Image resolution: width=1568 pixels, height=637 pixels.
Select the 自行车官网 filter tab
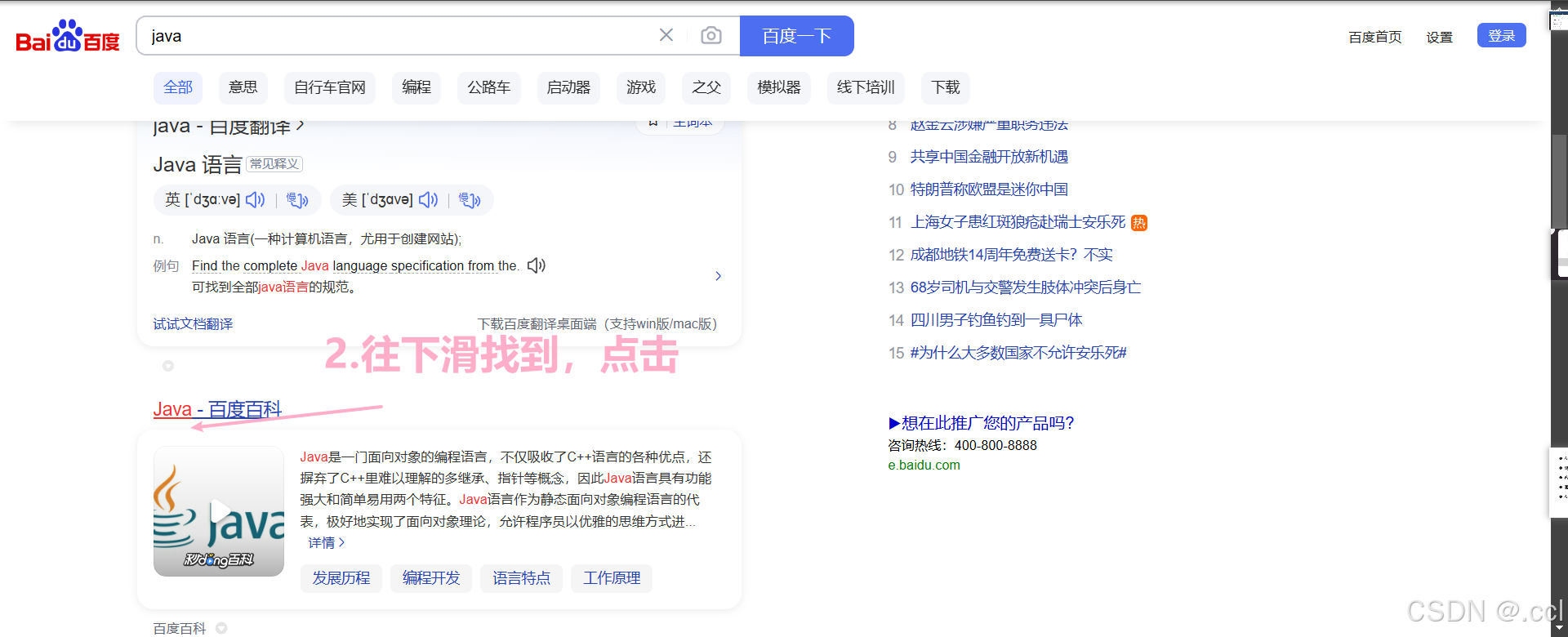[330, 87]
